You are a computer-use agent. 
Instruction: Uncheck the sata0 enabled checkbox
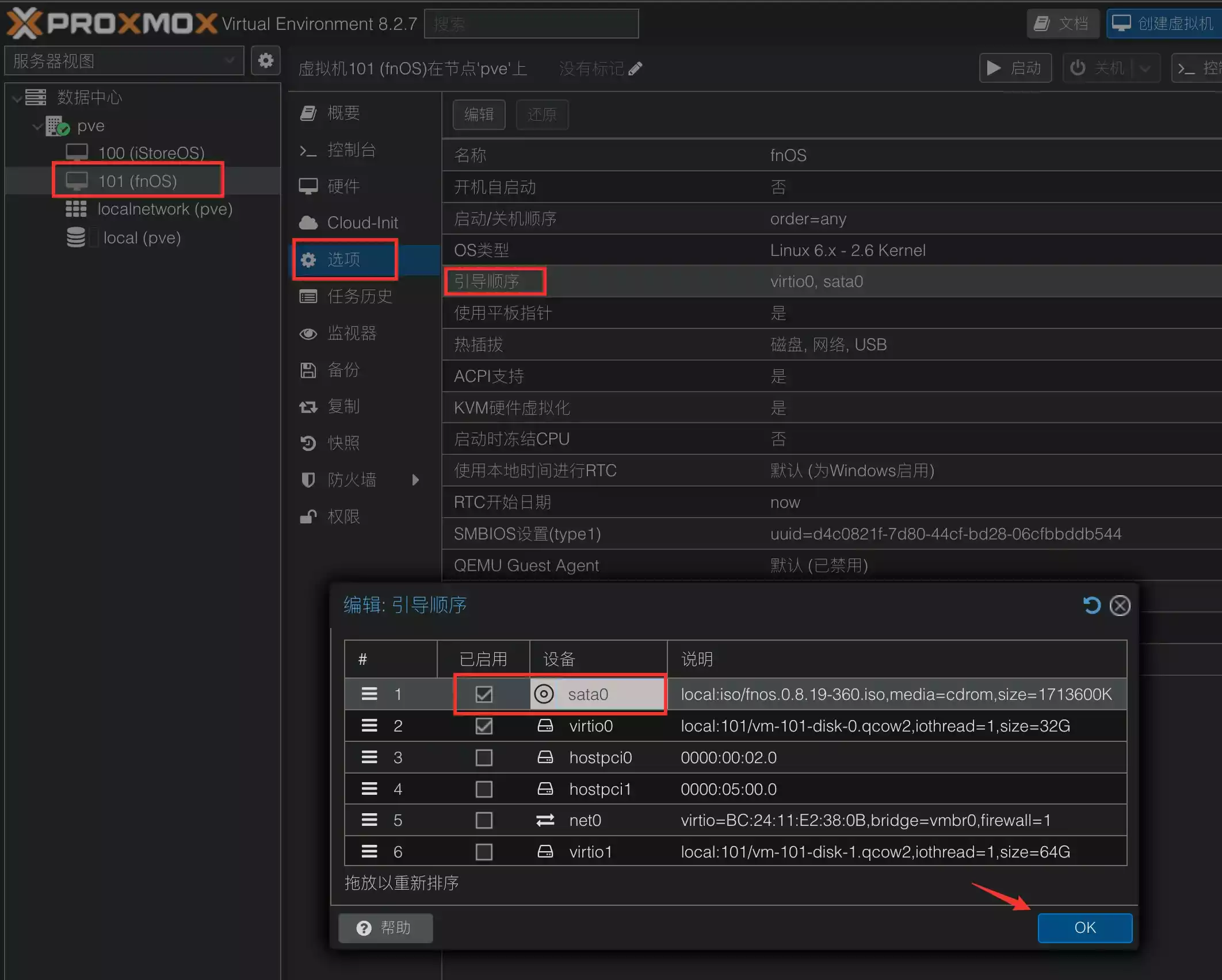click(x=484, y=694)
